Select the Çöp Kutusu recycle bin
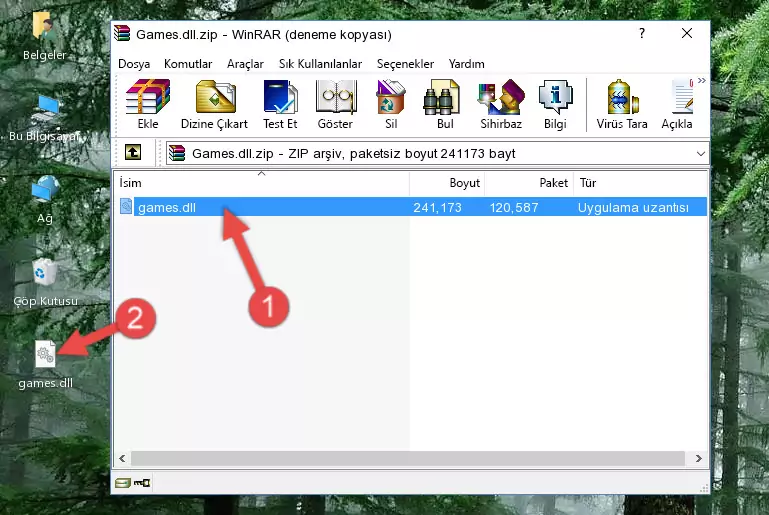The width and height of the screenshot is (769, 515). coord(45,282)
